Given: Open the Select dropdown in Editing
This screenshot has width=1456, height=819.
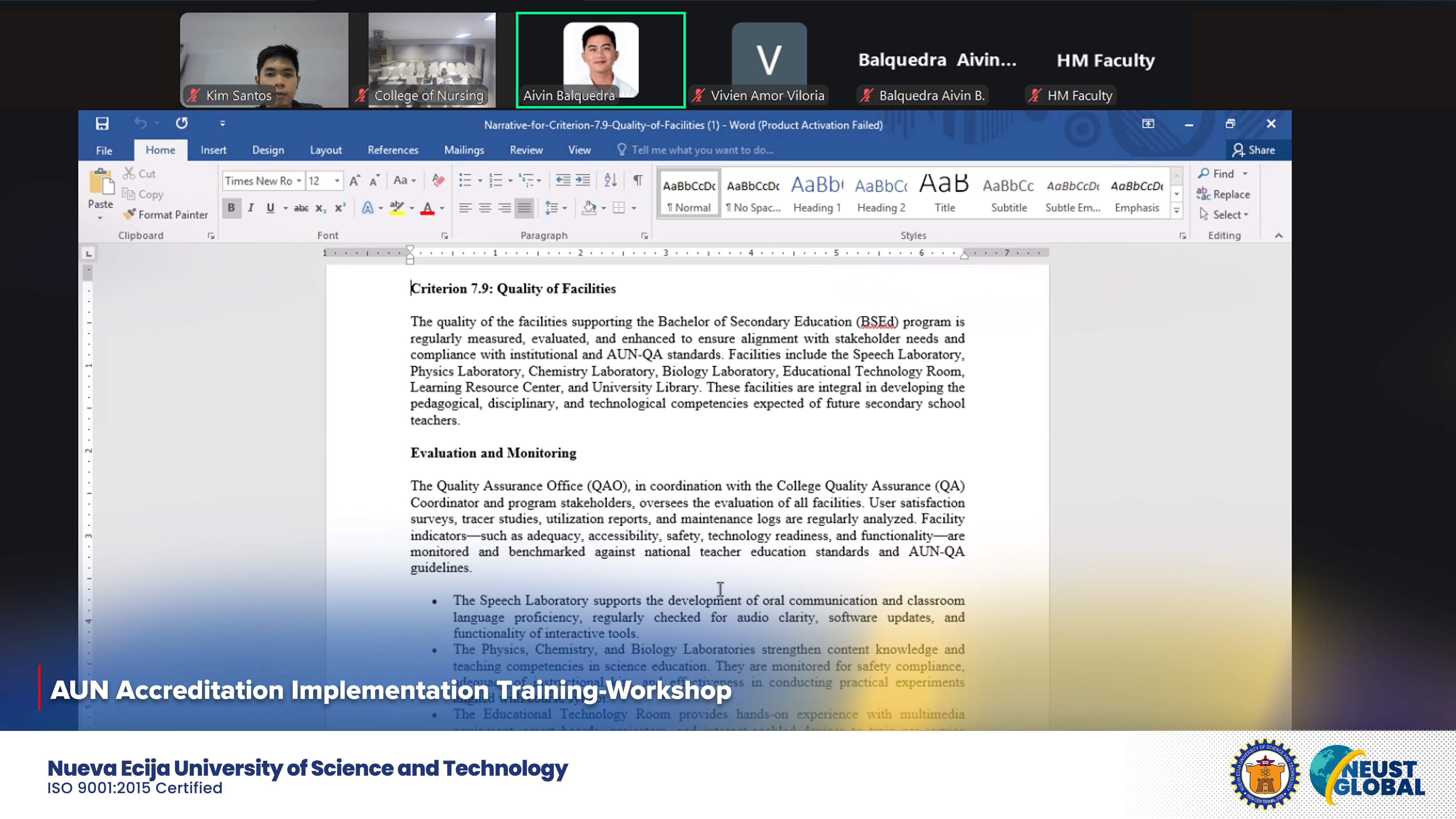Looking at the screenshot, I should [1224, 214].
